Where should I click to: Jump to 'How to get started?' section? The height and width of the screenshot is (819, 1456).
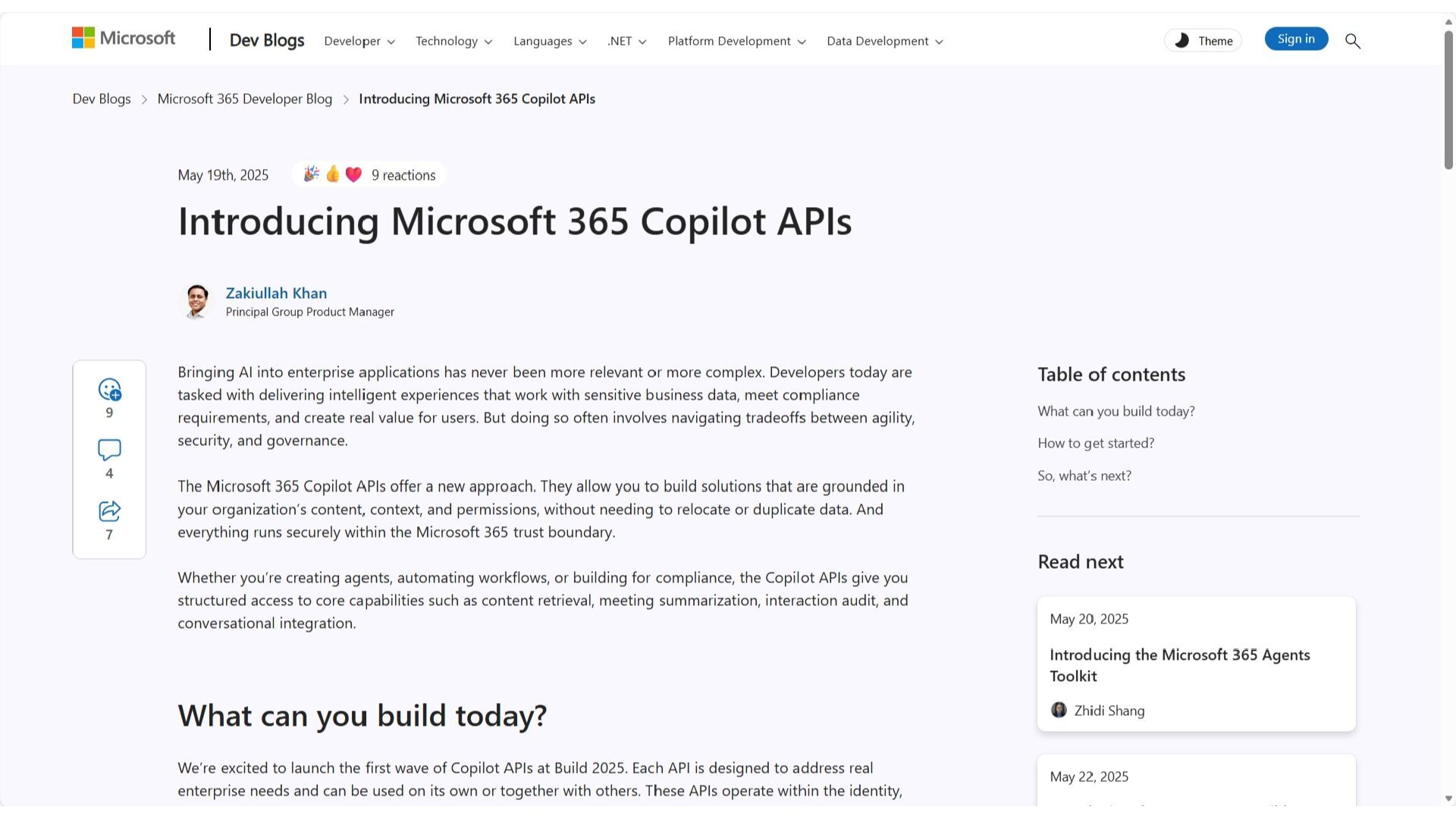pos(1095,444)
